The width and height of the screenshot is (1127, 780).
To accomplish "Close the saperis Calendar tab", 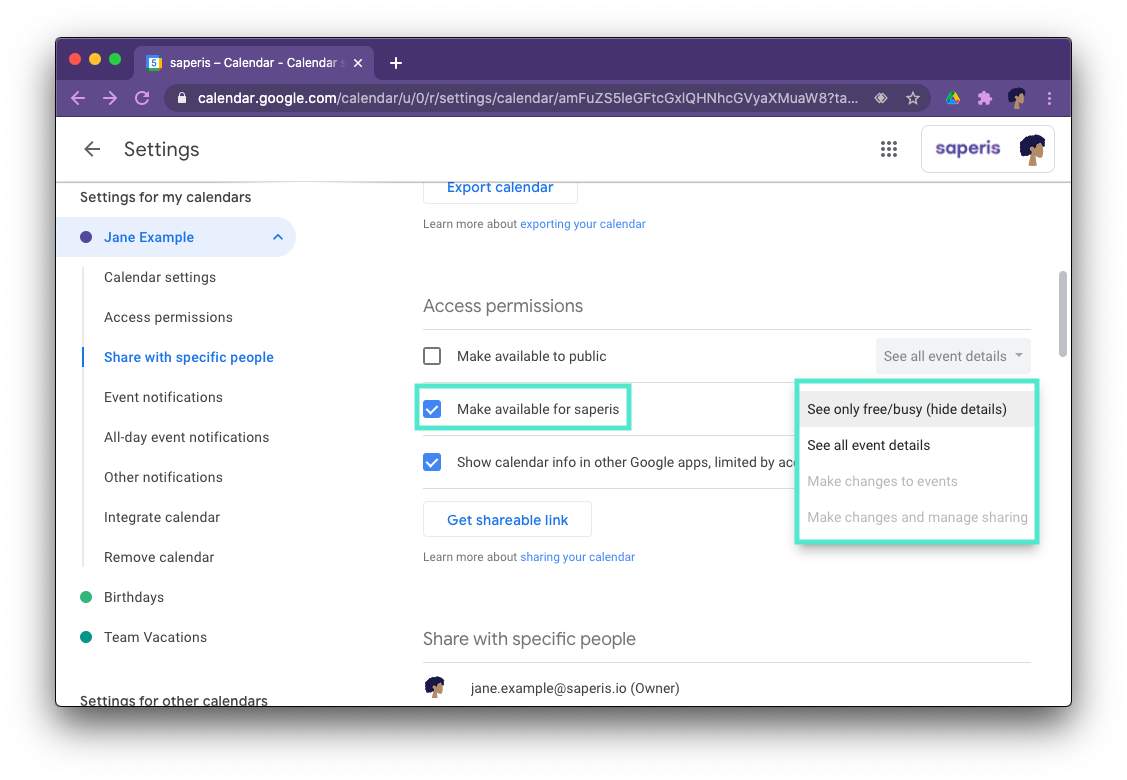I will (358, 63).
